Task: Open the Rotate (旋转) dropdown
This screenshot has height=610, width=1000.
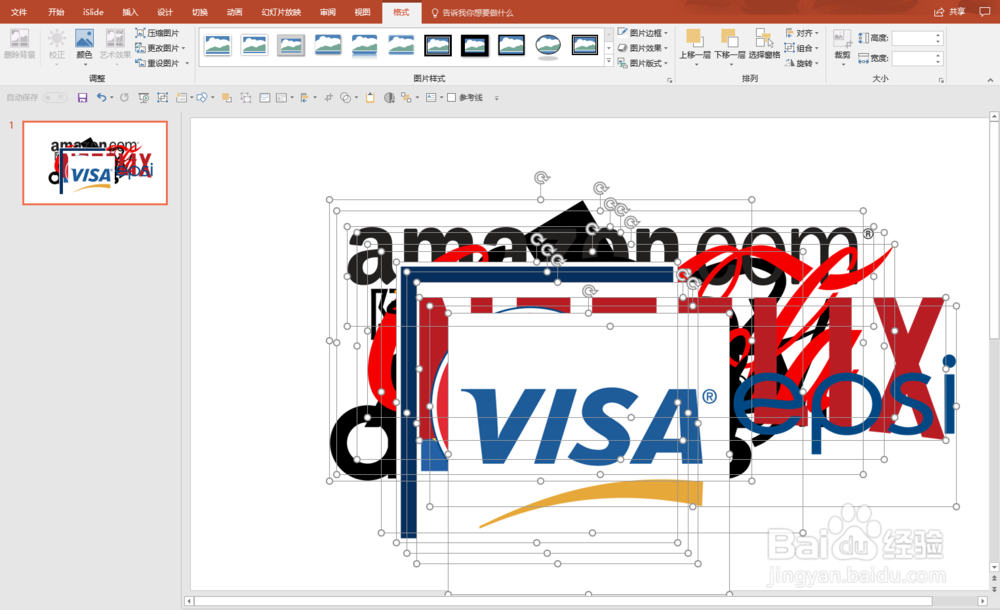Action: (802, 63)
